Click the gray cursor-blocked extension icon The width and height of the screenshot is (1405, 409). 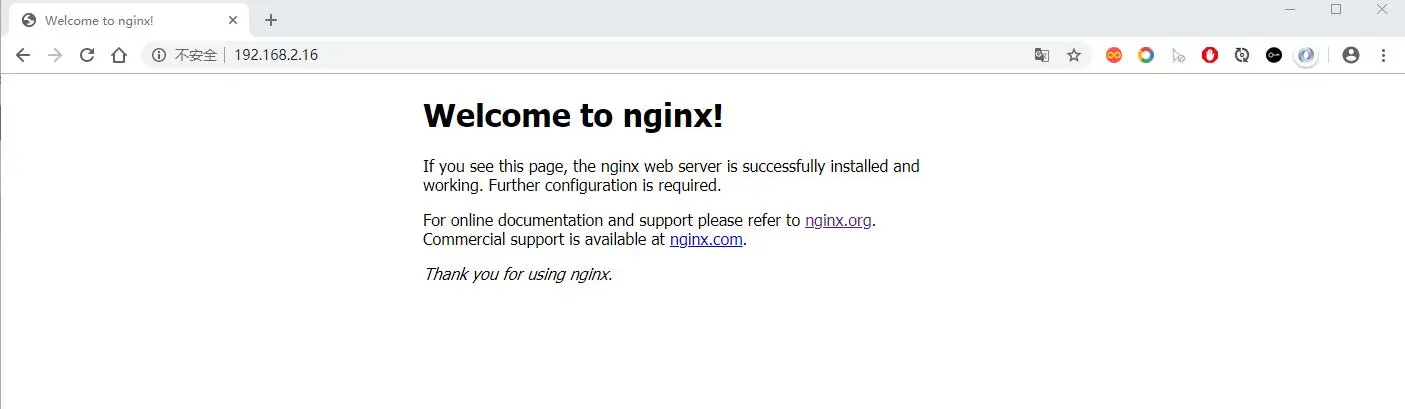pyautogui.click(x=1178, y=56)
